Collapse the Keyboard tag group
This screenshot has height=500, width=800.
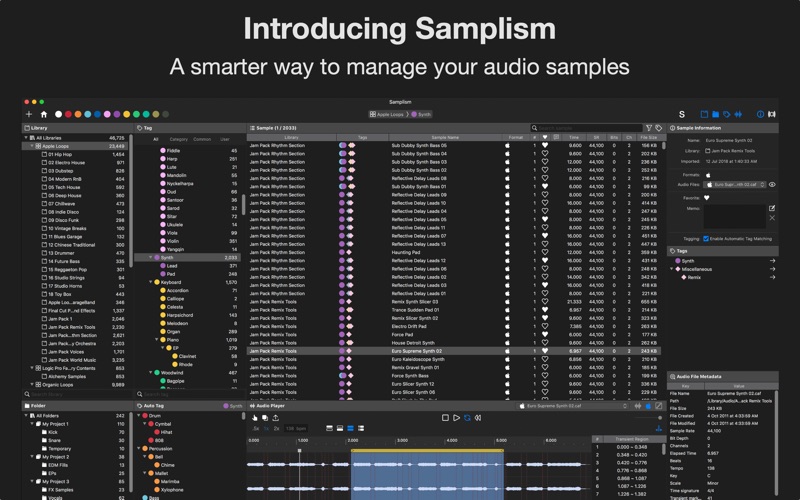tap(151, 282)
